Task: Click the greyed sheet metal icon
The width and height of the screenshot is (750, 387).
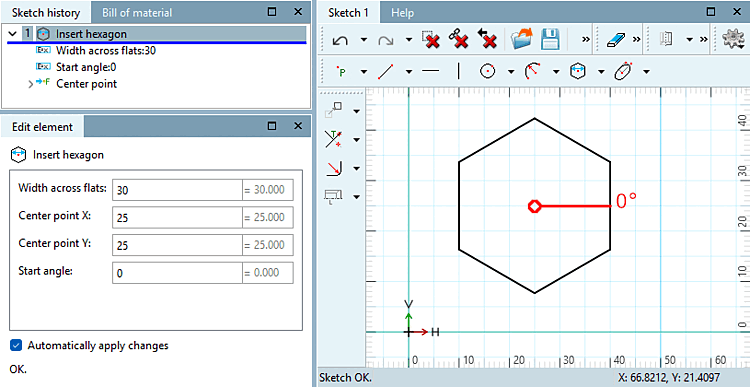Action: (x=666, y=40)
